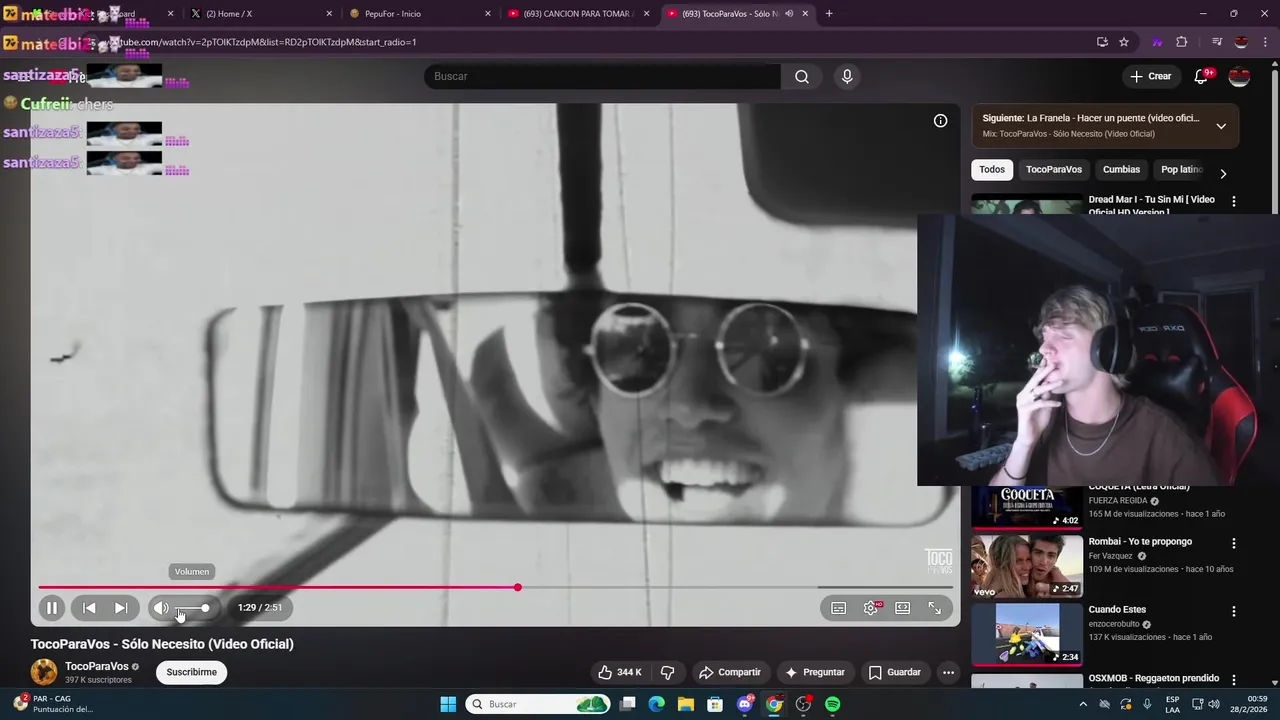Open the YouTube account avatar menu
Viewport: 1280px width, 720px height.
click(x=1239, y=76)
